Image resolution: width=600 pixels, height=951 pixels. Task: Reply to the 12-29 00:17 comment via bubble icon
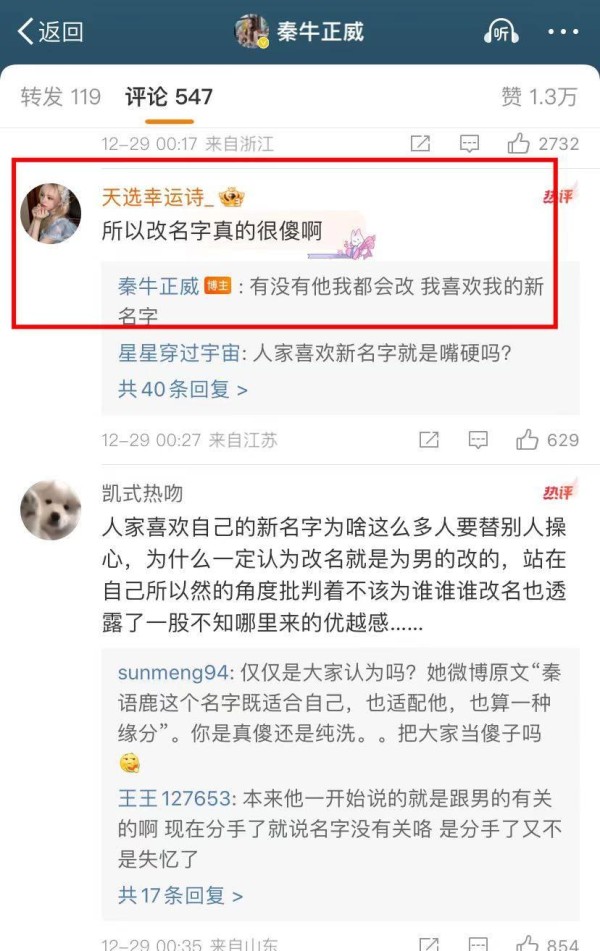[x=470, y=144]
